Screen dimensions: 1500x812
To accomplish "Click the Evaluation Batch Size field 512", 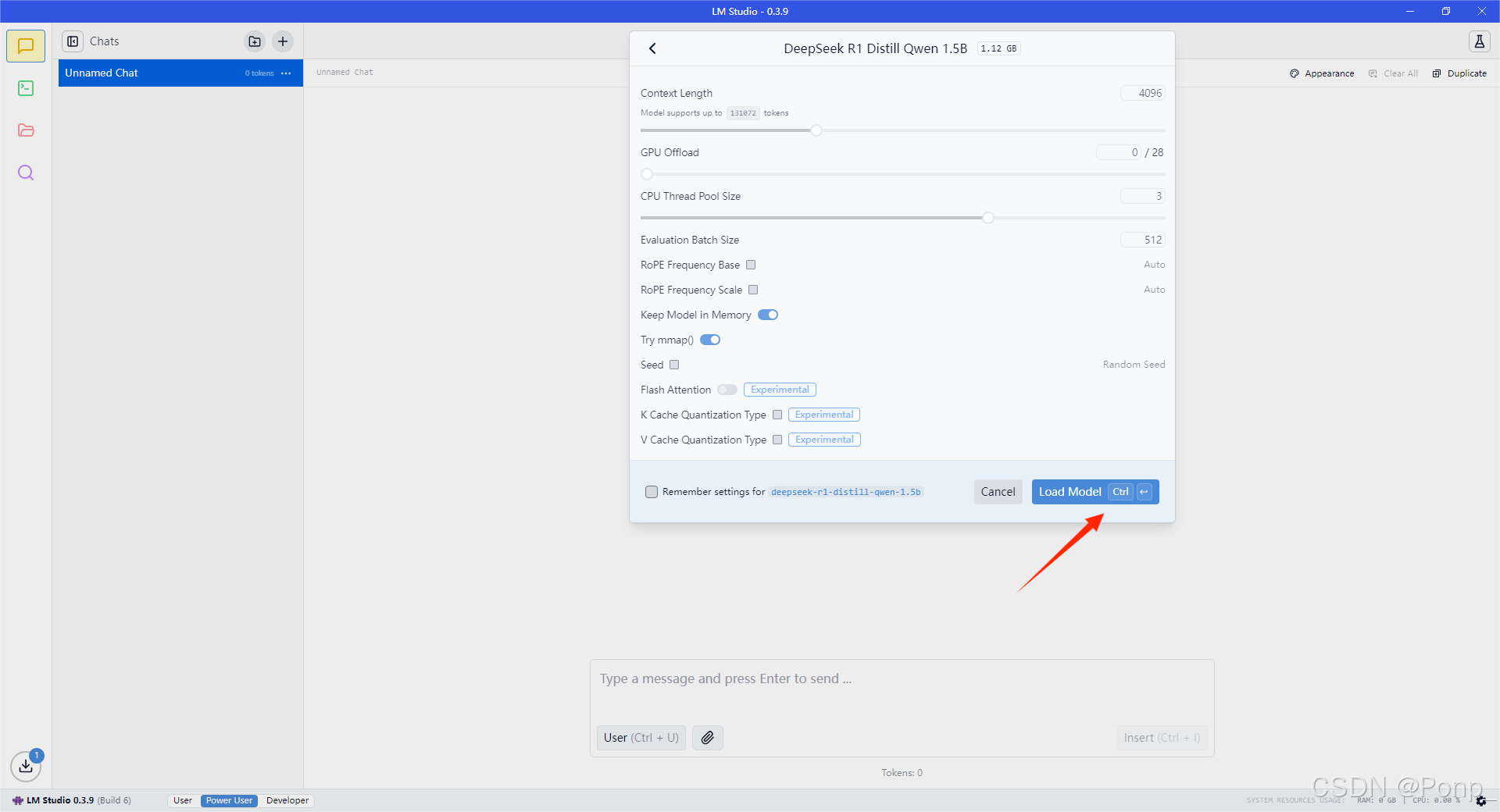I will click(1143, 240).
